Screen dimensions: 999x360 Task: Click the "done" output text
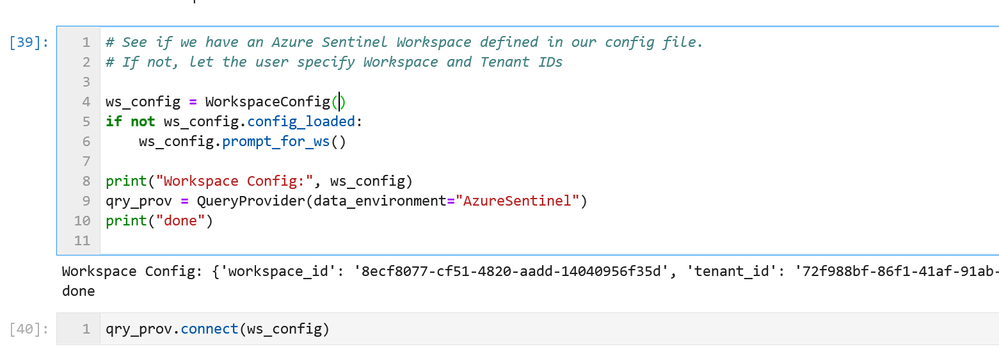click(78, 291)
